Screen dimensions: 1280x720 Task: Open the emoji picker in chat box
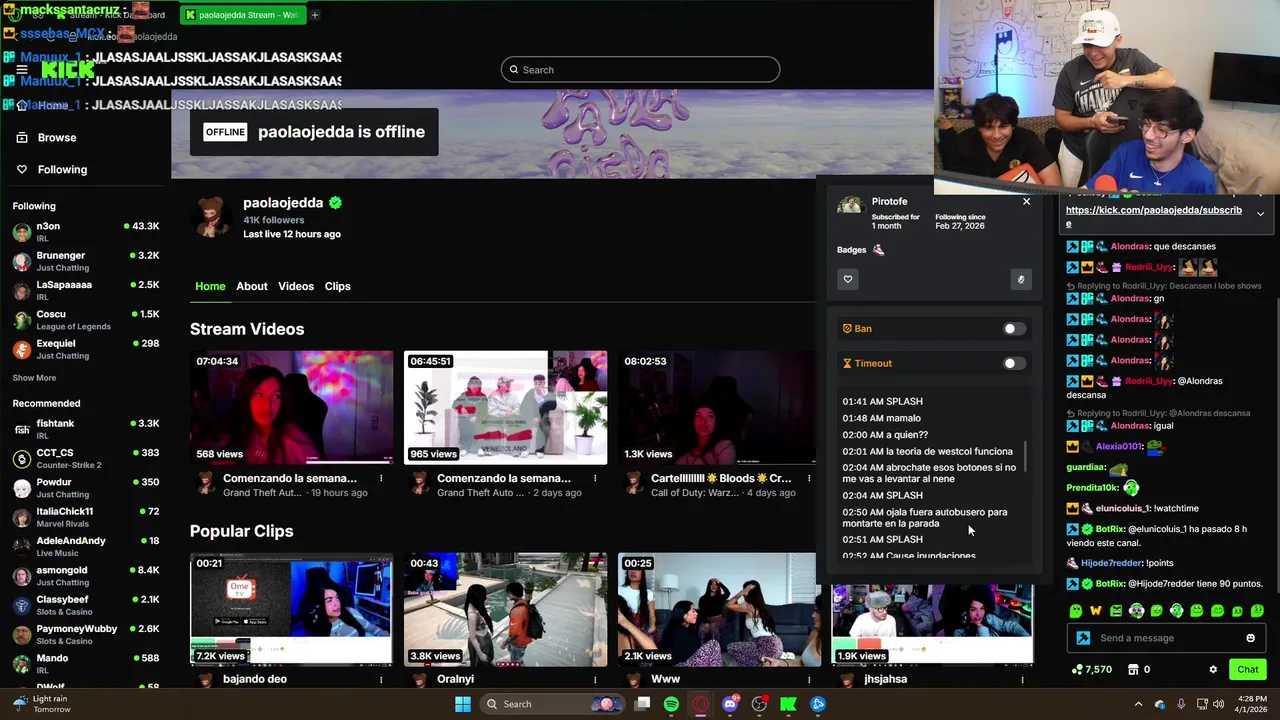click(1250, 638)
